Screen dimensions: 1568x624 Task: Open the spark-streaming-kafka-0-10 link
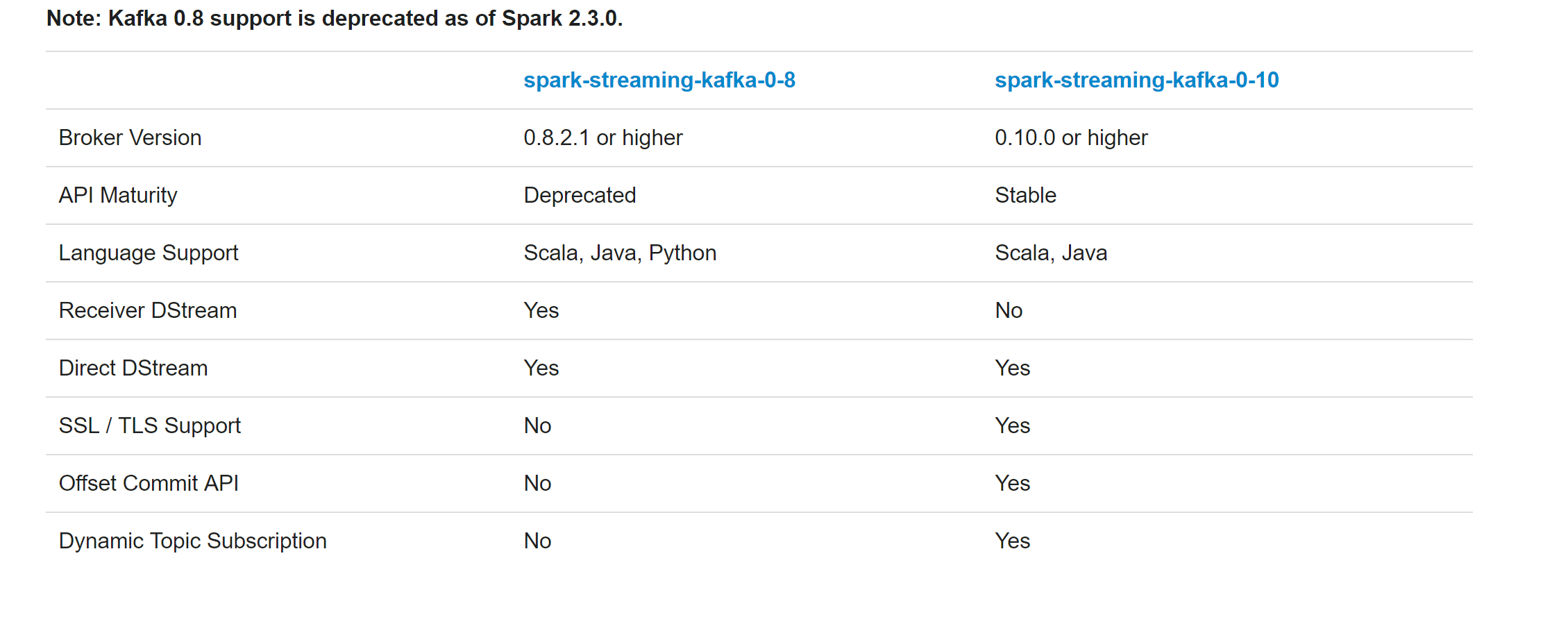1137,81
